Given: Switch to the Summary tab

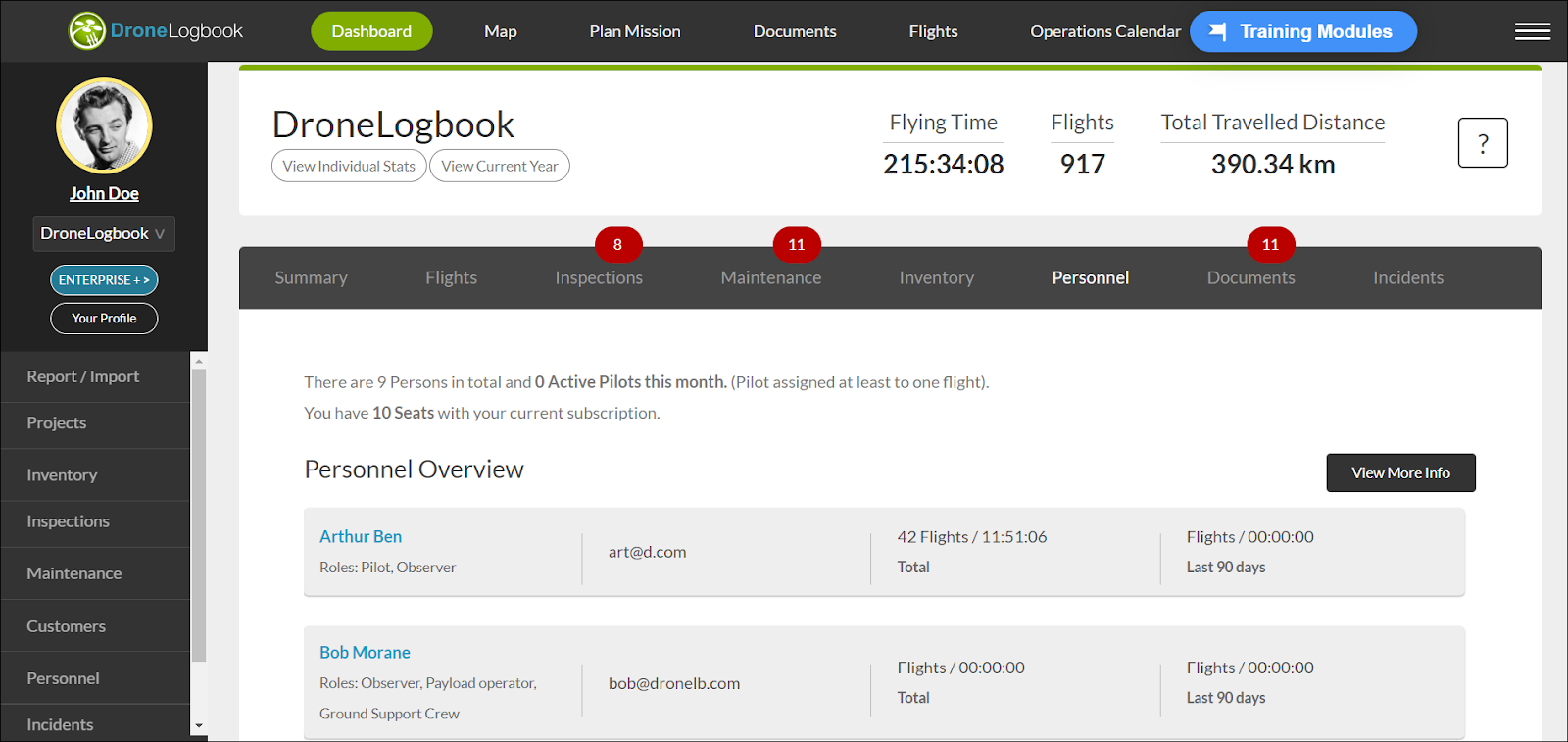Looking at the screenshot, I should point(311,277).
